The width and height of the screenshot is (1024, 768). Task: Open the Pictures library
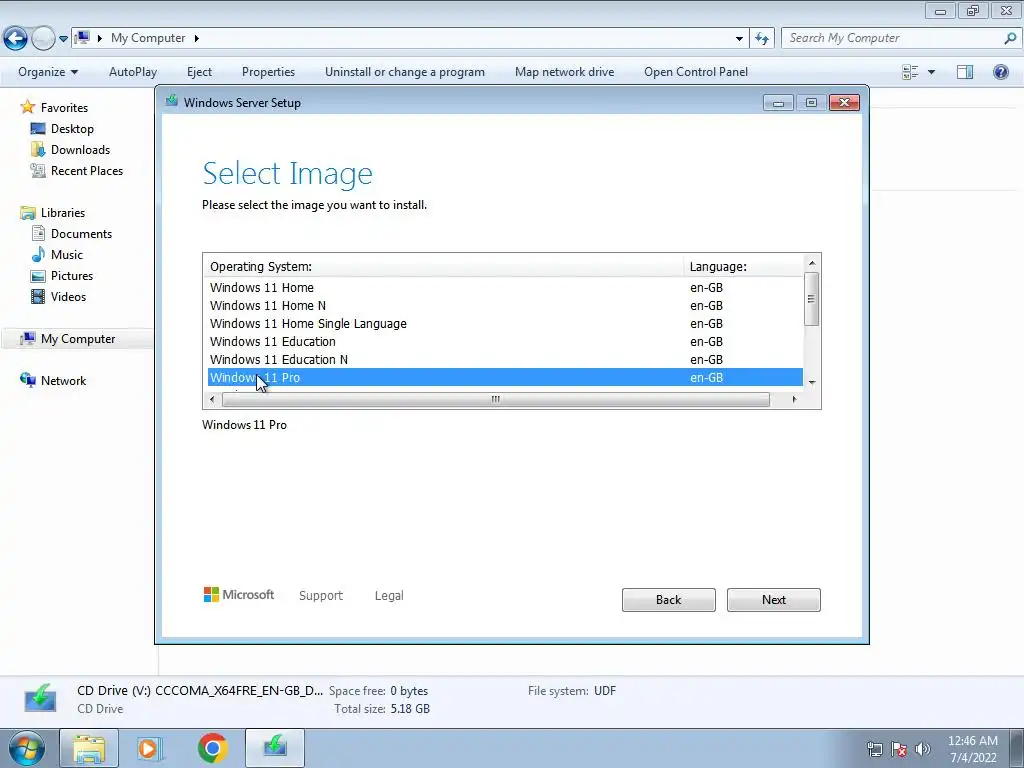tap(72, 276)
